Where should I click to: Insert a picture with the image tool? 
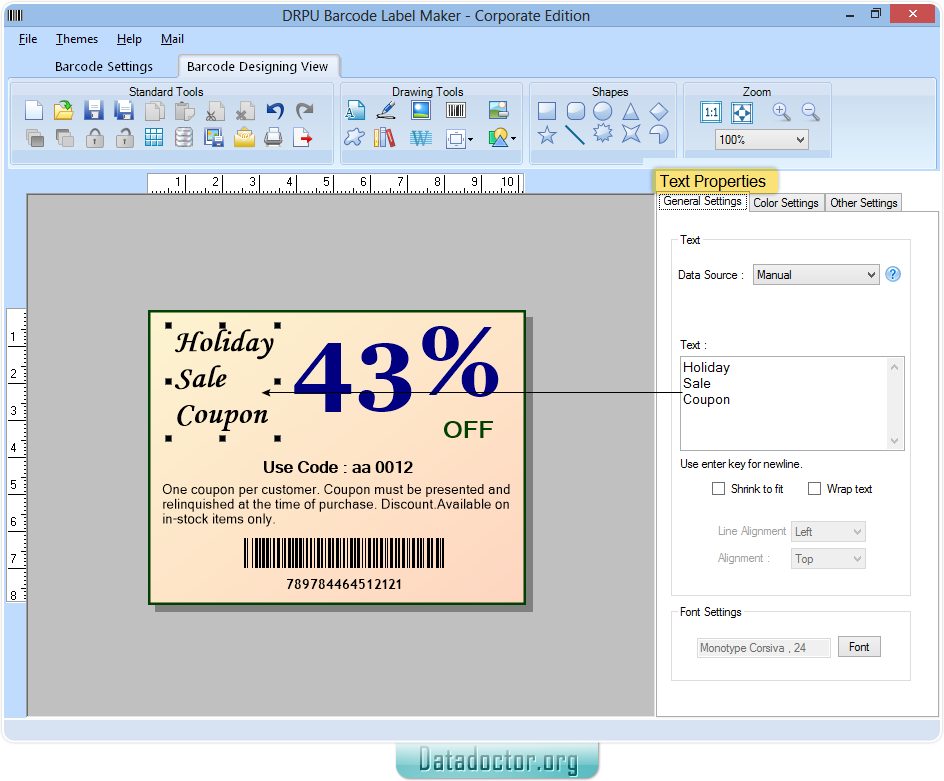coord(420,111)
